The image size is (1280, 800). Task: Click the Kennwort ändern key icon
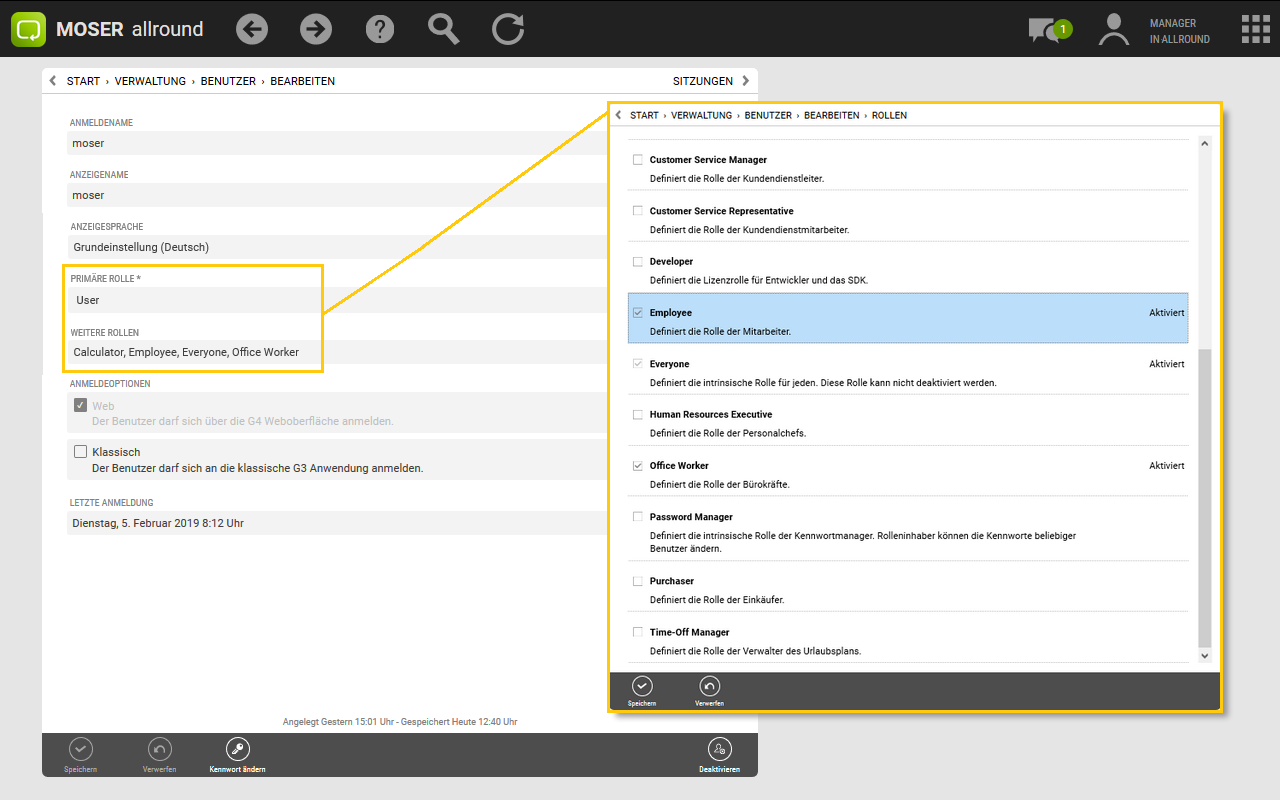click(x=237, y=749)
